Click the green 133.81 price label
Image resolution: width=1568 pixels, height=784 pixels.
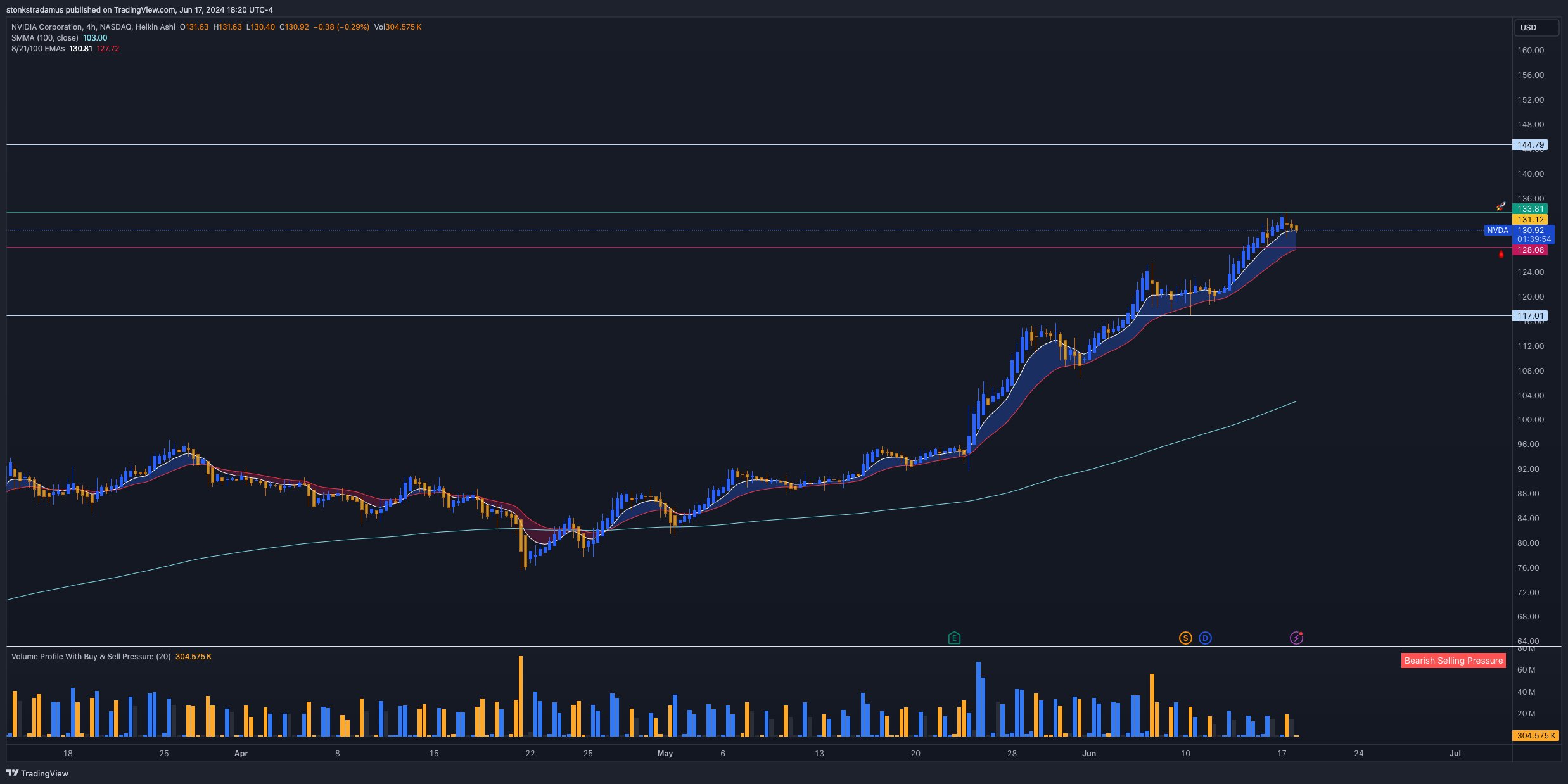coord(1530,208)
